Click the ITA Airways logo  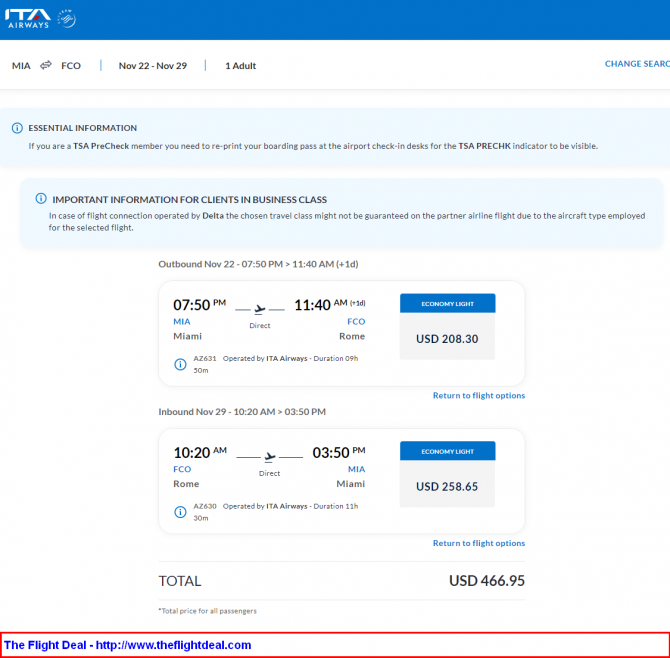[x=27, y=19]
